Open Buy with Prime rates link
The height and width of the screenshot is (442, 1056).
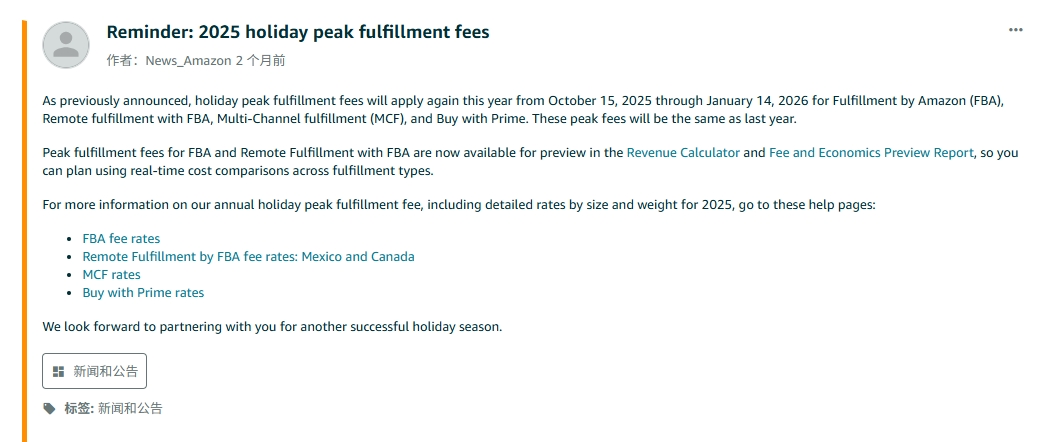[143, 293]
